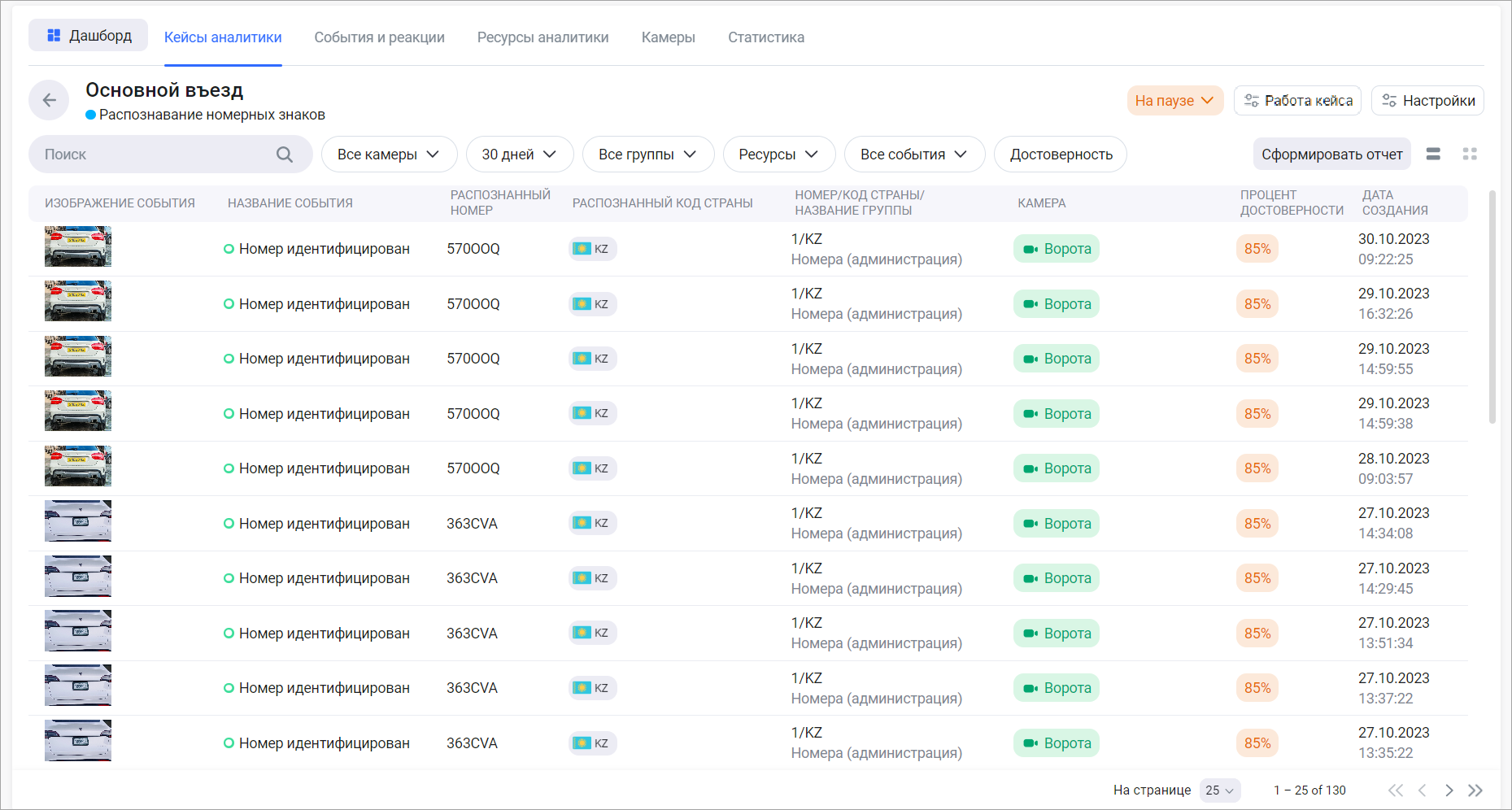The width and height of the screenshot is (1512, 810).
Task: Jump to the last page
Action: tap(1475, 790)
